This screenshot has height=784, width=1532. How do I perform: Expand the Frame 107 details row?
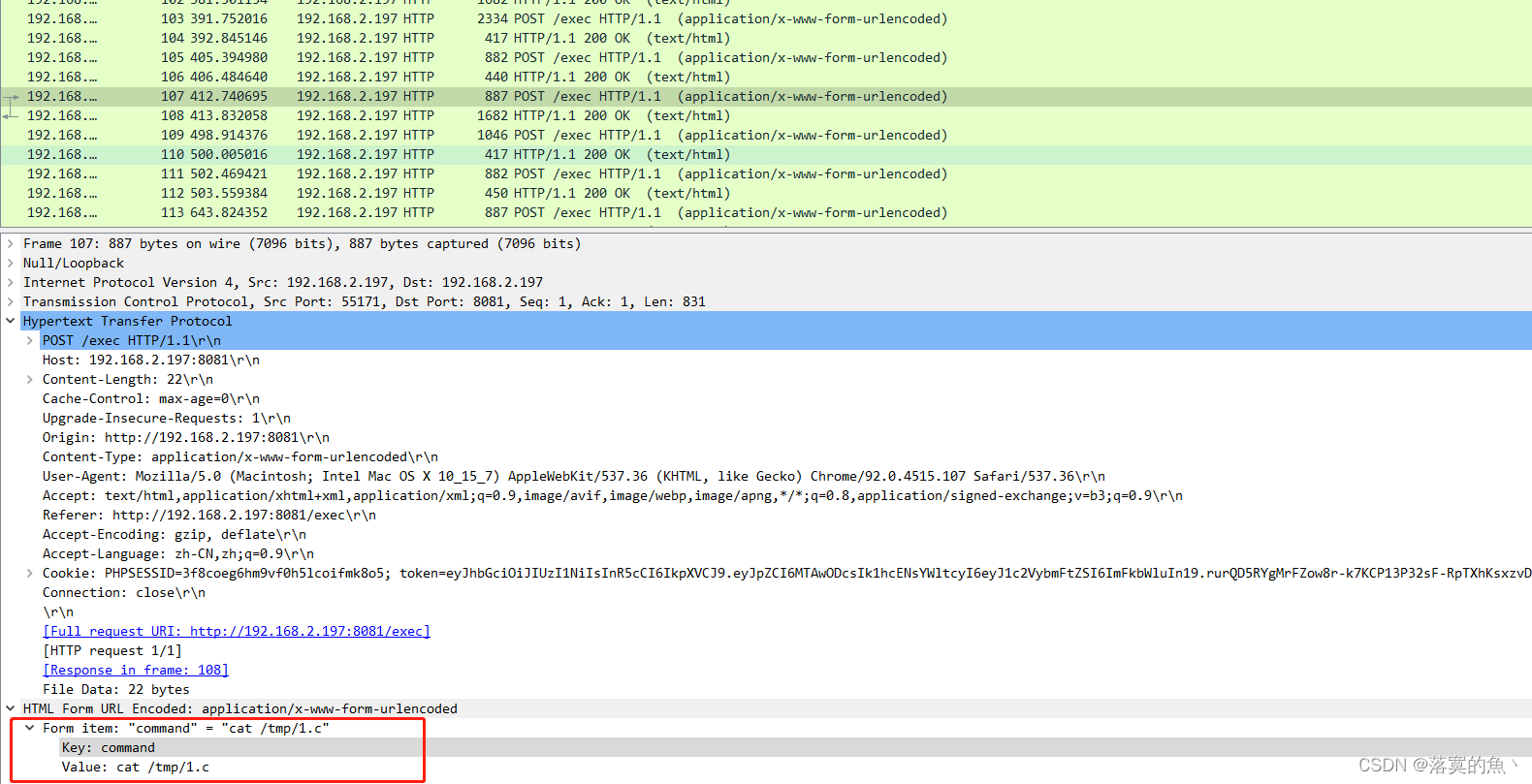(11, 243)
